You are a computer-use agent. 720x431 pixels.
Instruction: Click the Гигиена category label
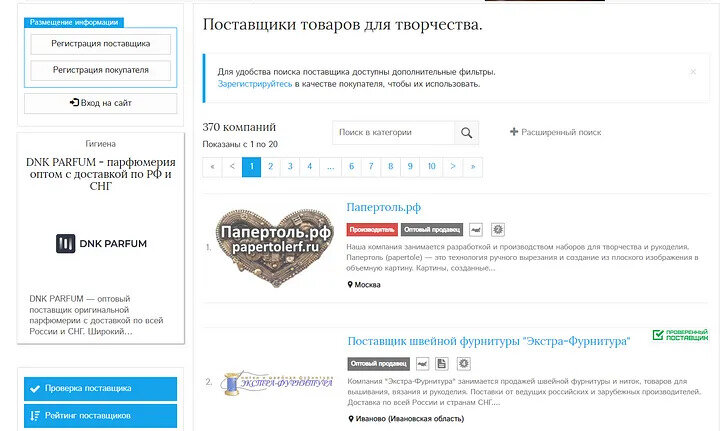(101, 144)
